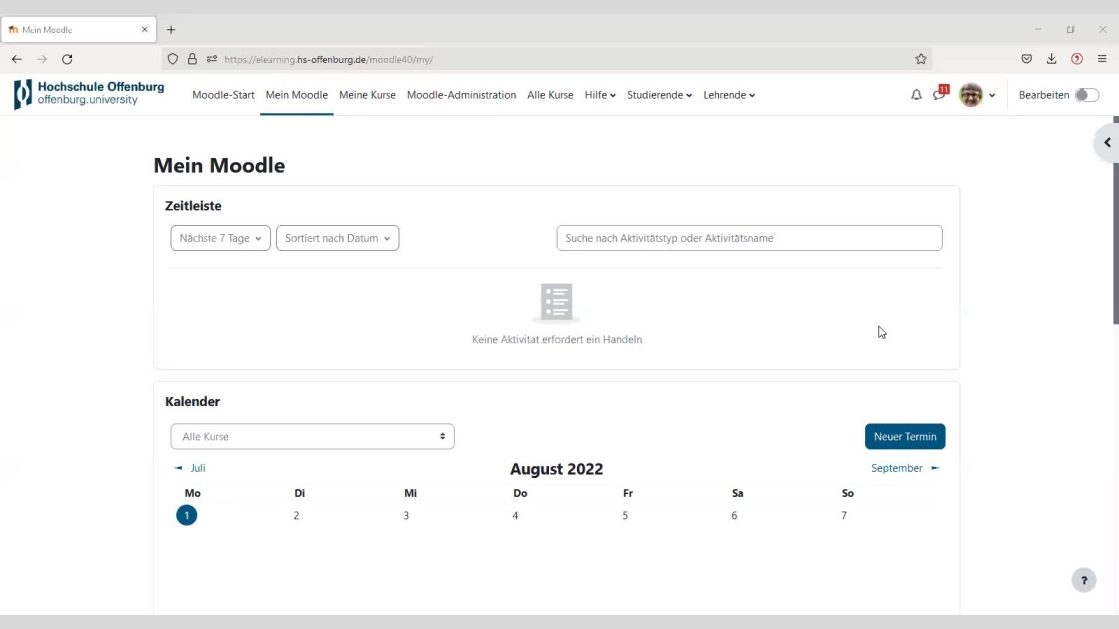Viewport: 1119px width, 629px height.
Task: Expand the Nächste 7 Tage dropdown
Action: pyautogui.click(x=220, y=238)
